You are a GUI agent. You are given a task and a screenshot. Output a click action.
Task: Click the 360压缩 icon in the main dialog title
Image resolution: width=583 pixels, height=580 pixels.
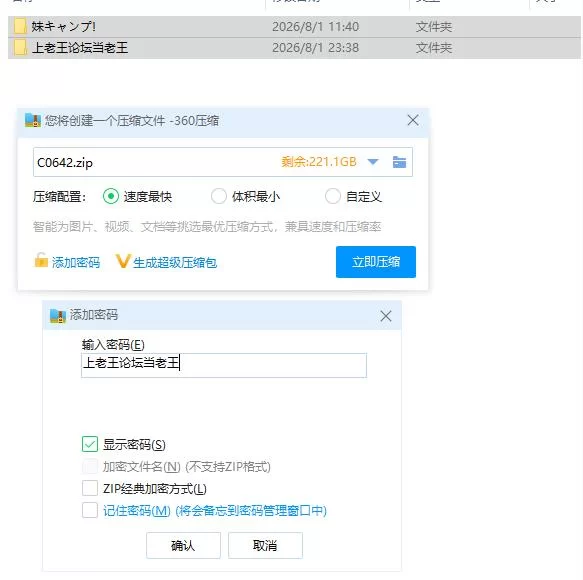coord(33,120)
